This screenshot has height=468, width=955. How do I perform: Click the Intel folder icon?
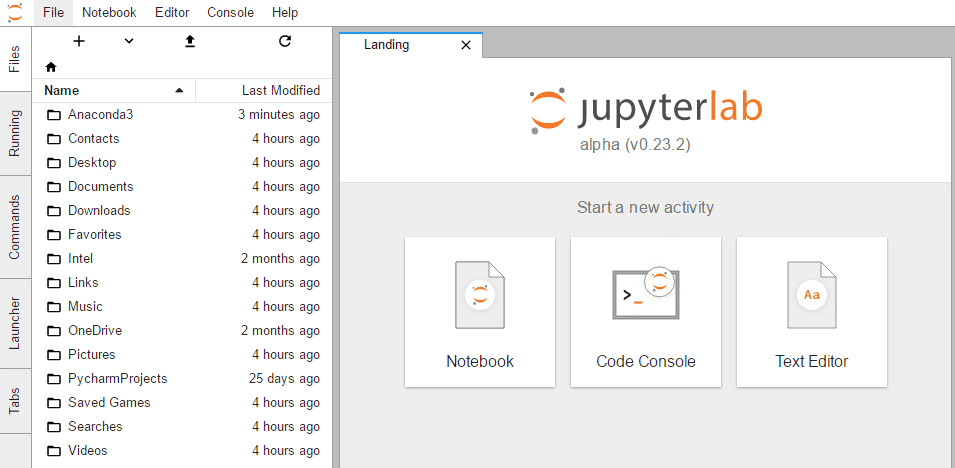(55, 259)
